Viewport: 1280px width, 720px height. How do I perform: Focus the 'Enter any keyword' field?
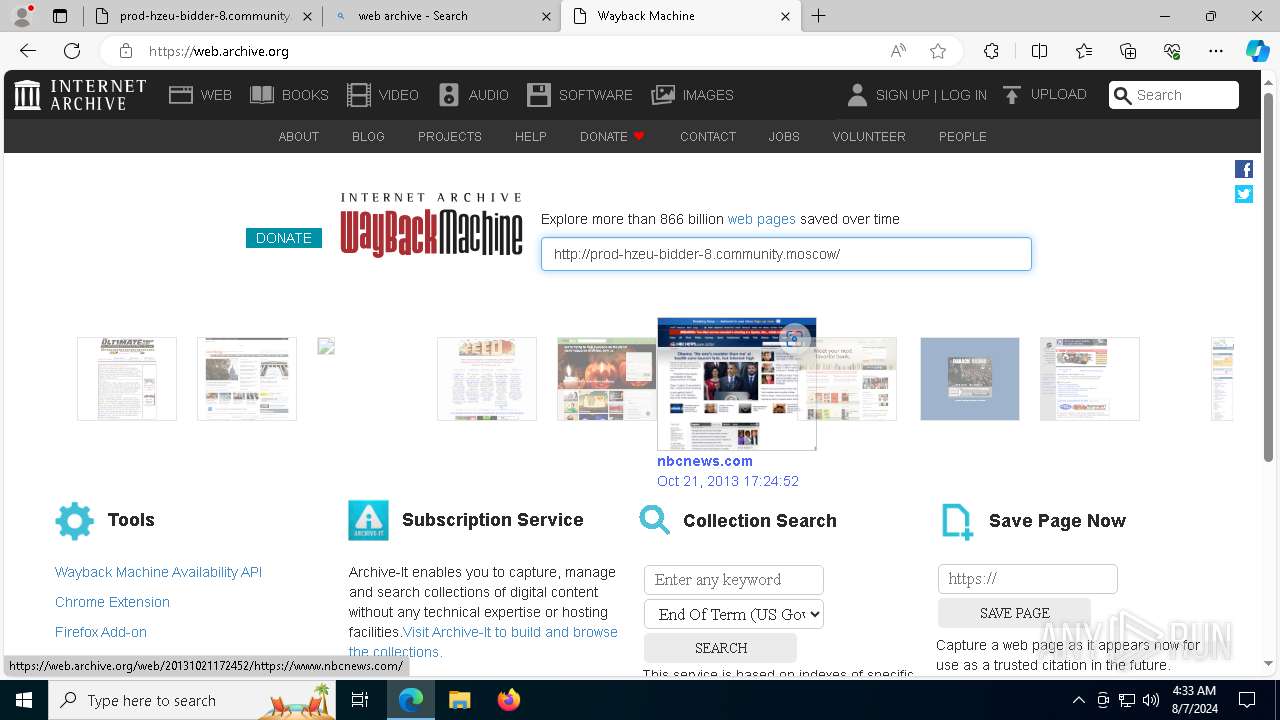tap(734, 580)
